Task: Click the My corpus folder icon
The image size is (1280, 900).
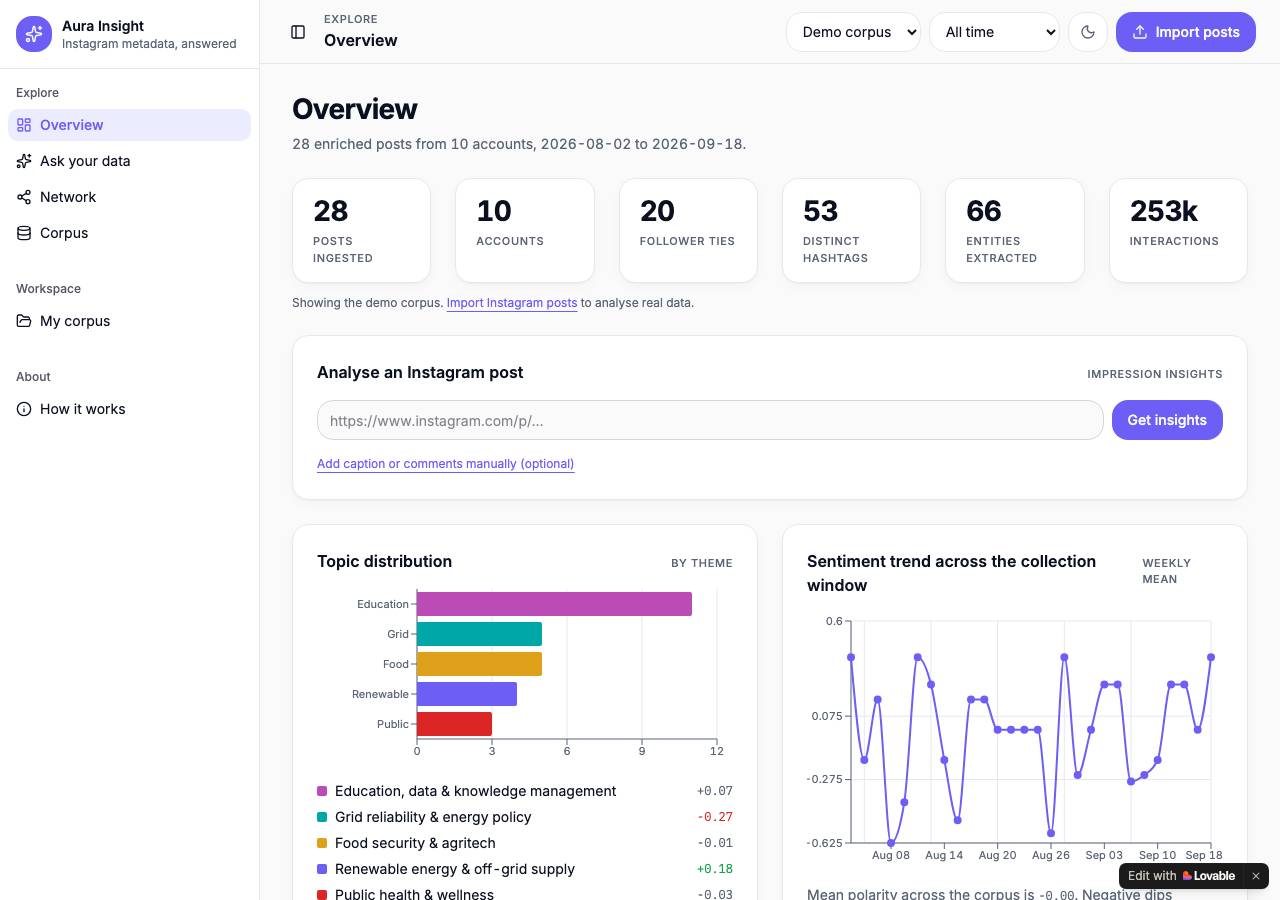Action: 24,321
